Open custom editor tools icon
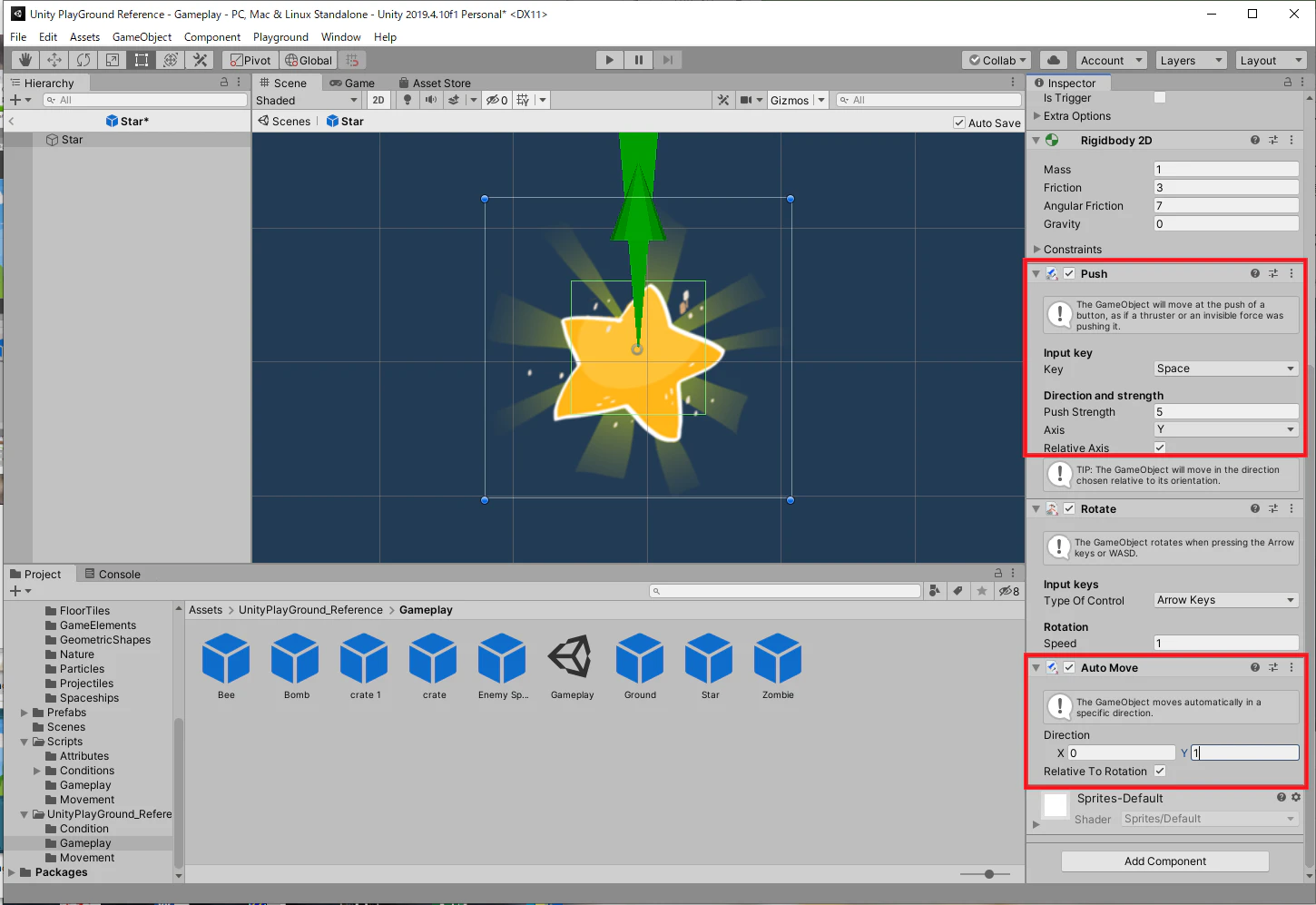 [201, 60]
